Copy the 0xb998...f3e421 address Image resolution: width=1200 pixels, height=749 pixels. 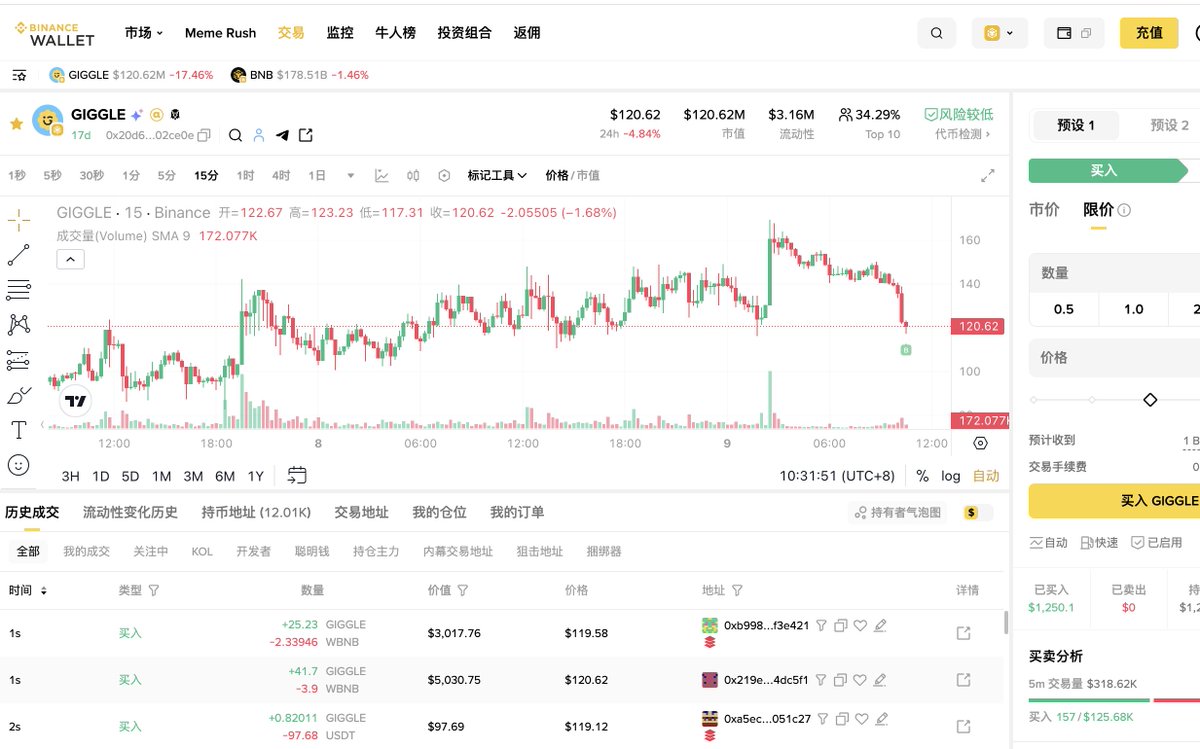[840, 625]
